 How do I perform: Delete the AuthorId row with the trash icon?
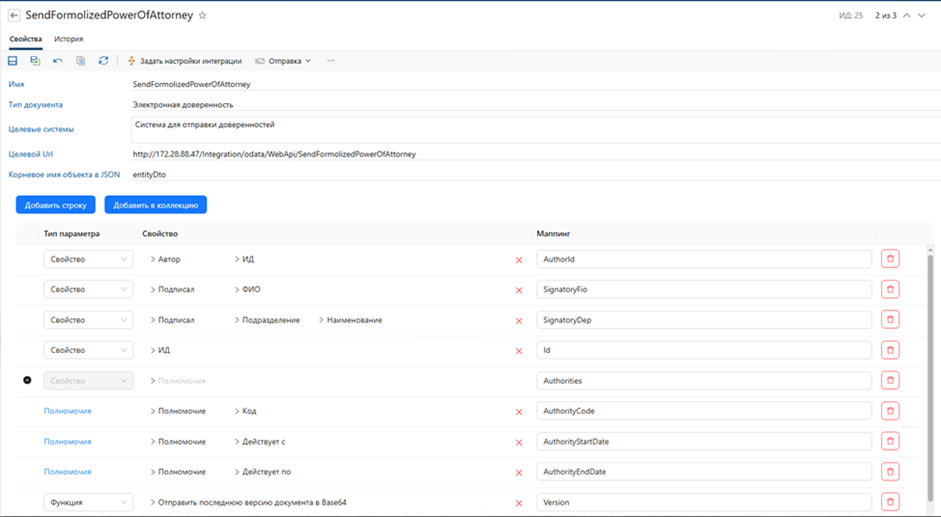click(890, 259)
